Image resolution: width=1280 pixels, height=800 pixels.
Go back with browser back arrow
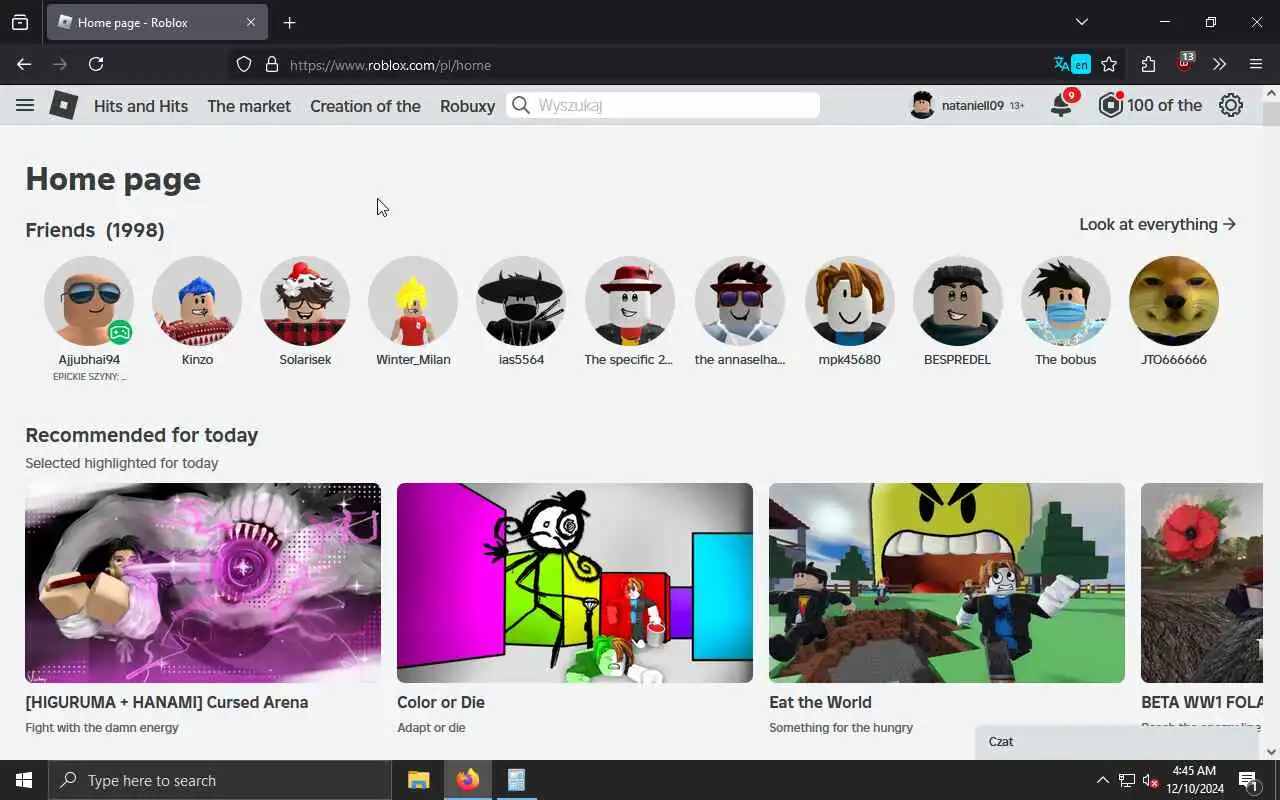pos(24,64)
